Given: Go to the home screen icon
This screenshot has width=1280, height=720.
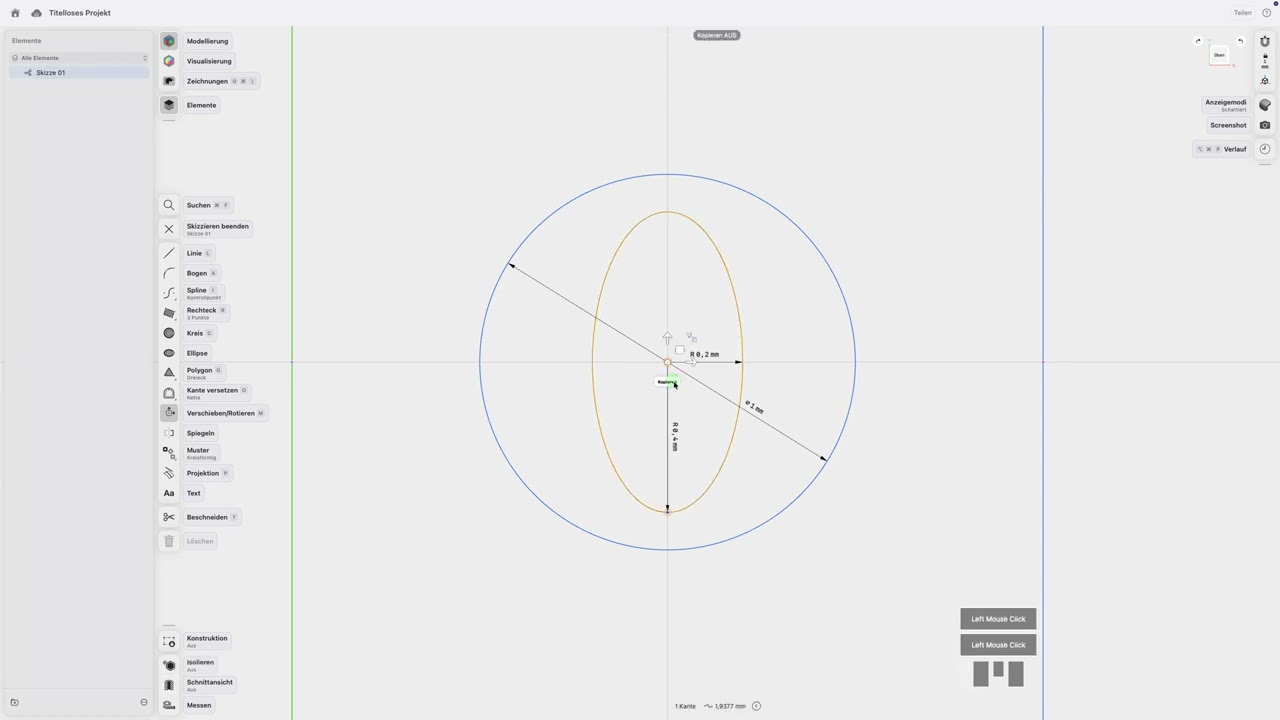Looking at the screenshot, I should coord(15,13).
